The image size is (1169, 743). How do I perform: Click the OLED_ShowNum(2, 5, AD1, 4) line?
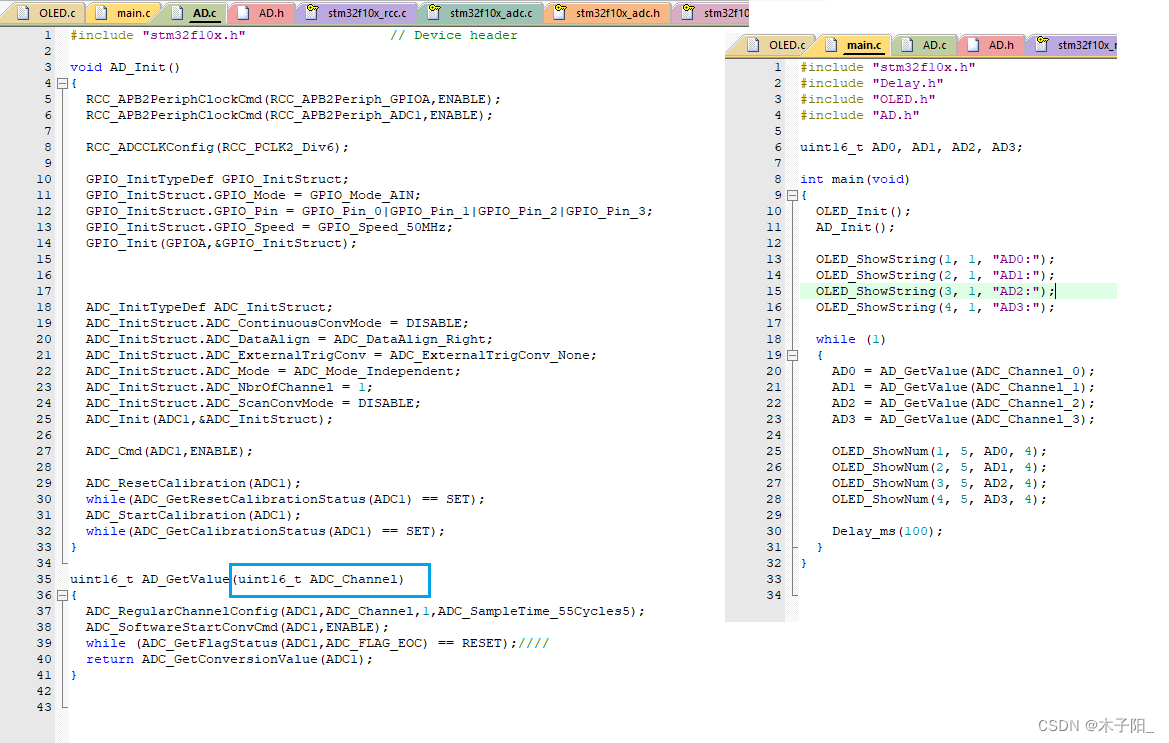[x=939, y=467]
